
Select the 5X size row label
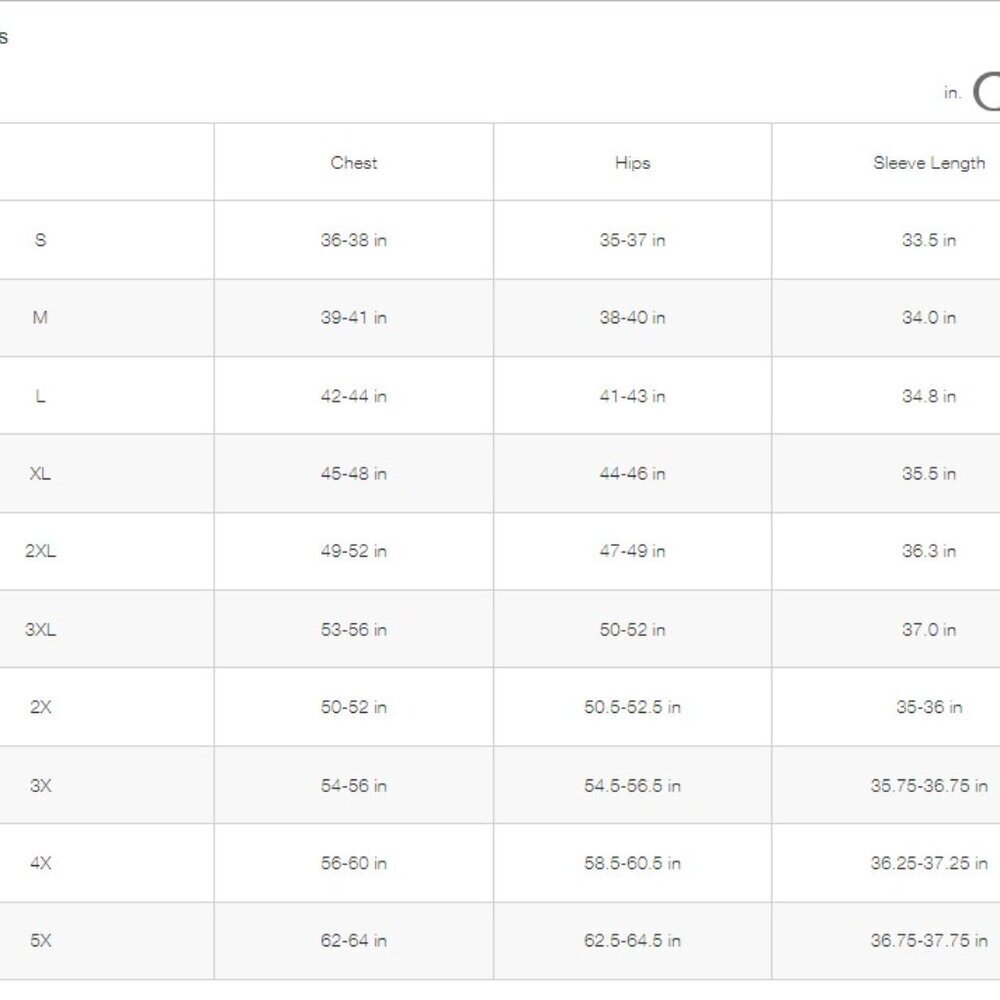[x=40, y=940]
